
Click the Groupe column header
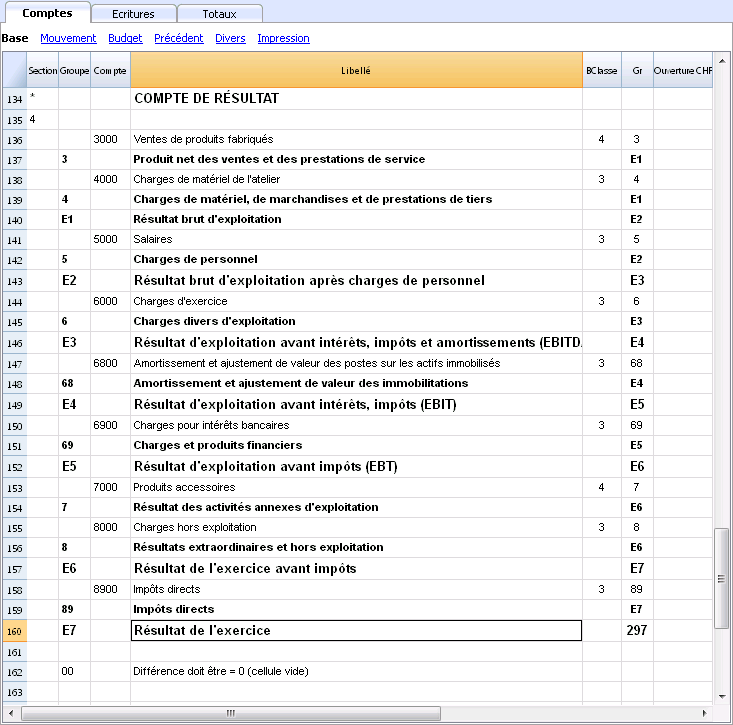coord(74,70)
